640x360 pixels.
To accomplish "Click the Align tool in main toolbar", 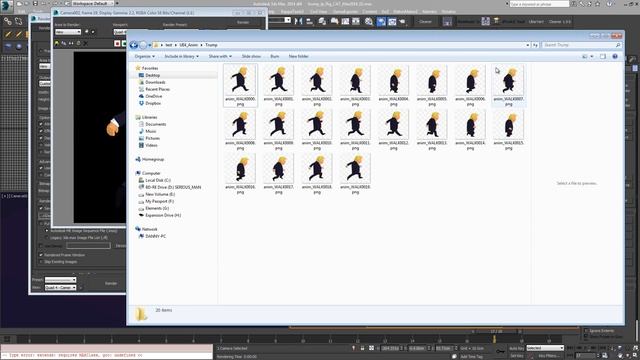I will tap(310, 21).
